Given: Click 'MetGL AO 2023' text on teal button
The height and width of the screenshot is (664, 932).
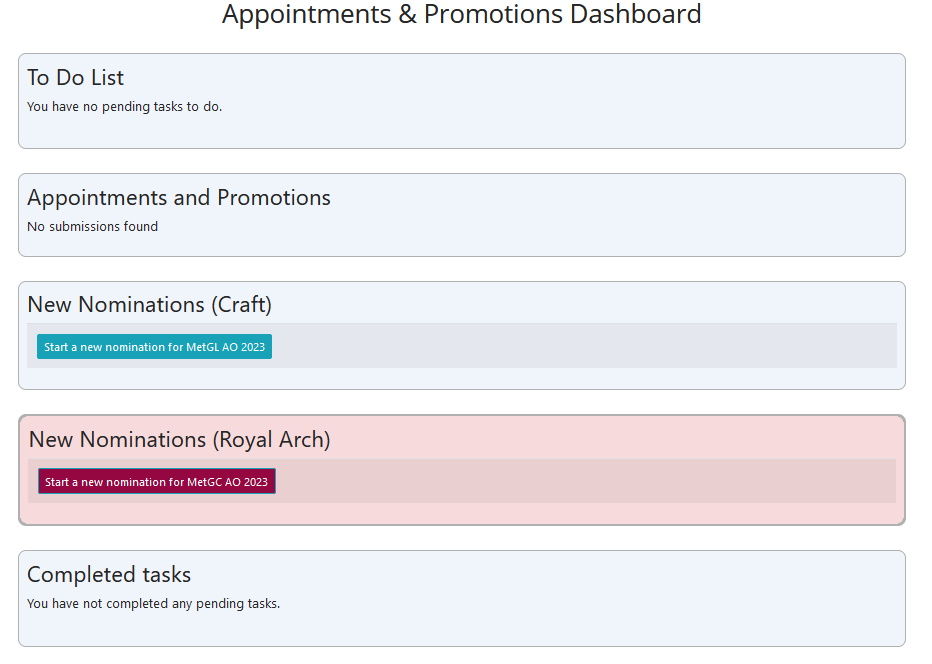Looking at the screenshot, I should pyautogui.click(x=225, y=347).
